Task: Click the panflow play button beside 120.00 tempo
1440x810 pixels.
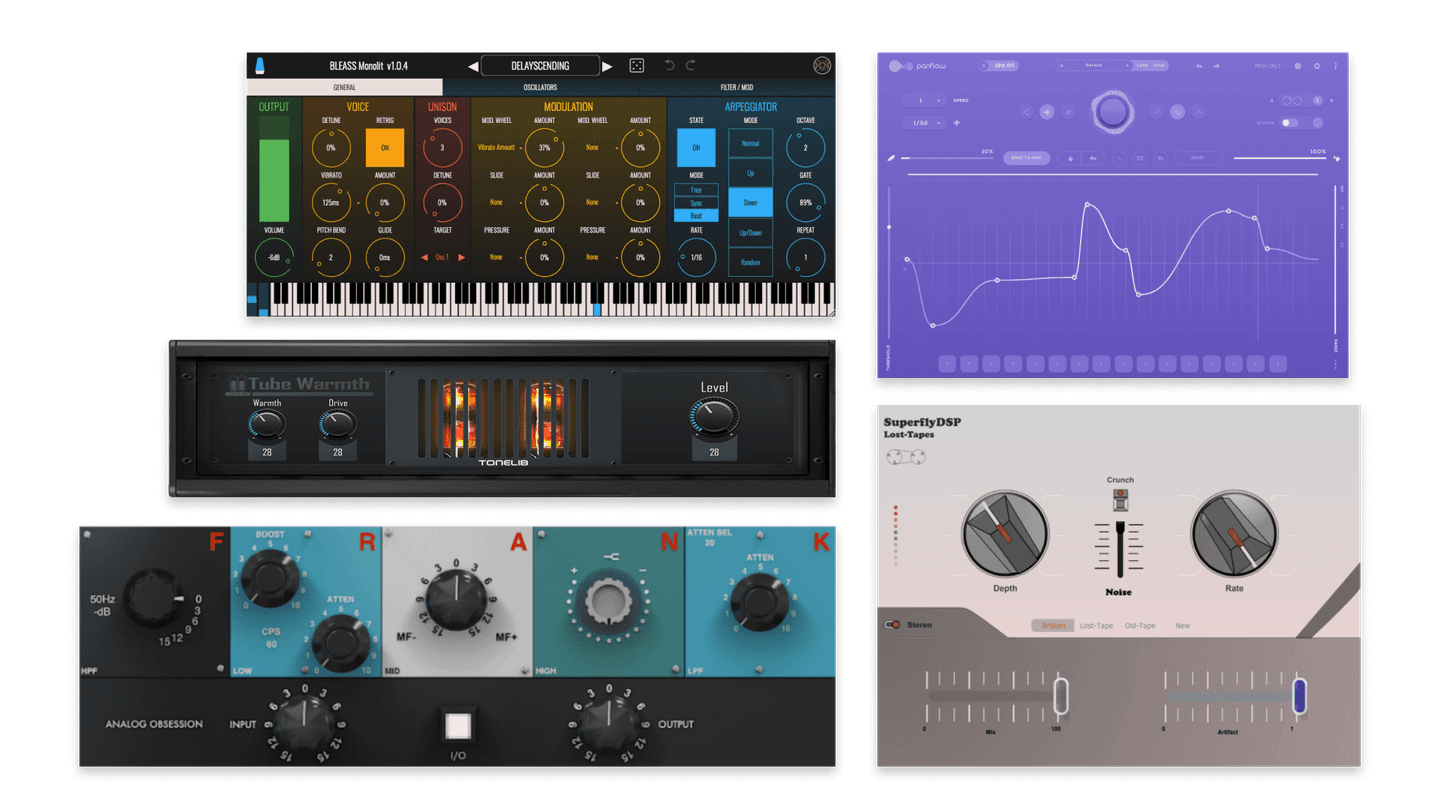Action: click(x=984, y=66)
